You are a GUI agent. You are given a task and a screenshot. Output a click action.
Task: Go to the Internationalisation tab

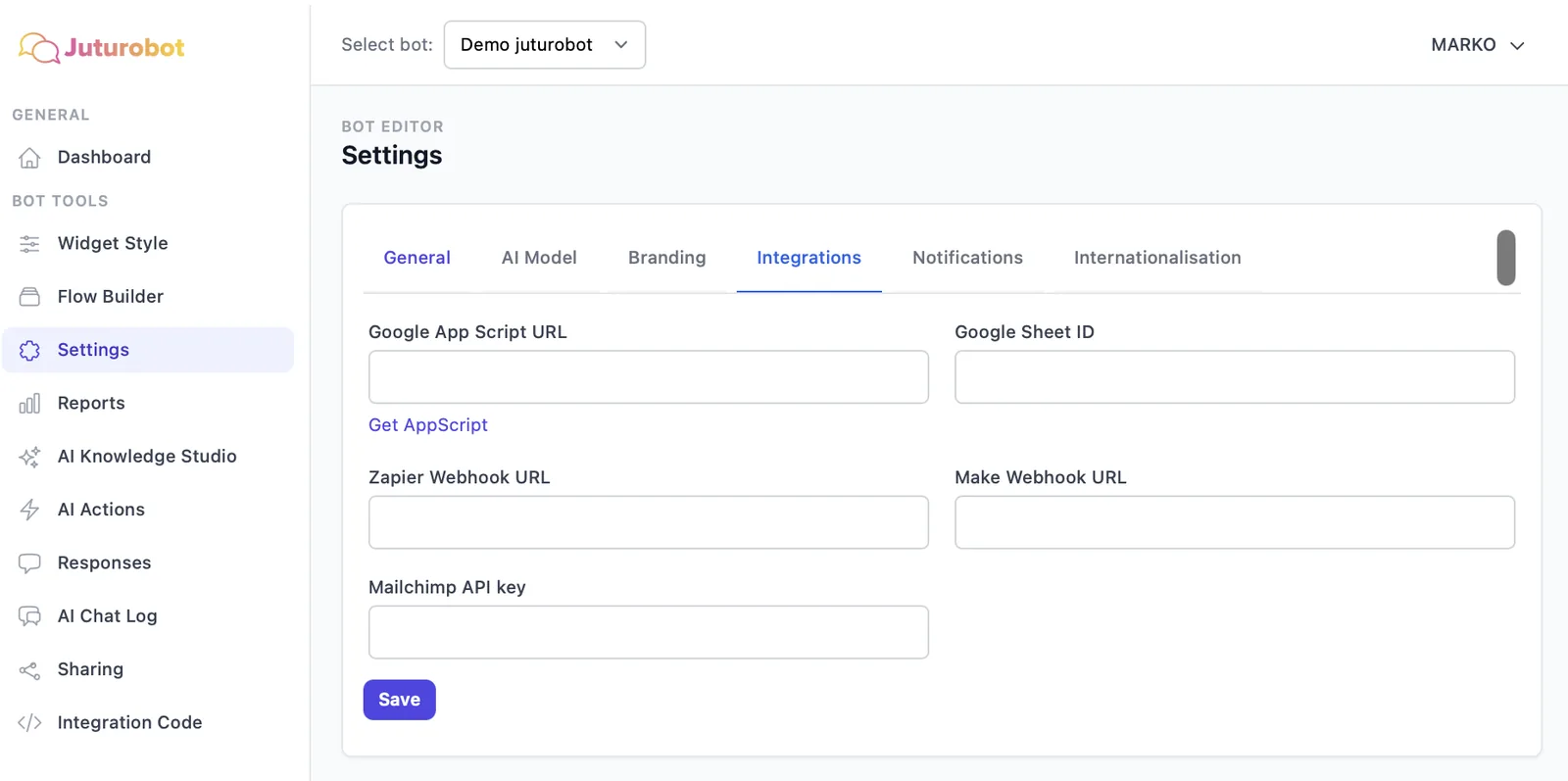pos(1157,258)
